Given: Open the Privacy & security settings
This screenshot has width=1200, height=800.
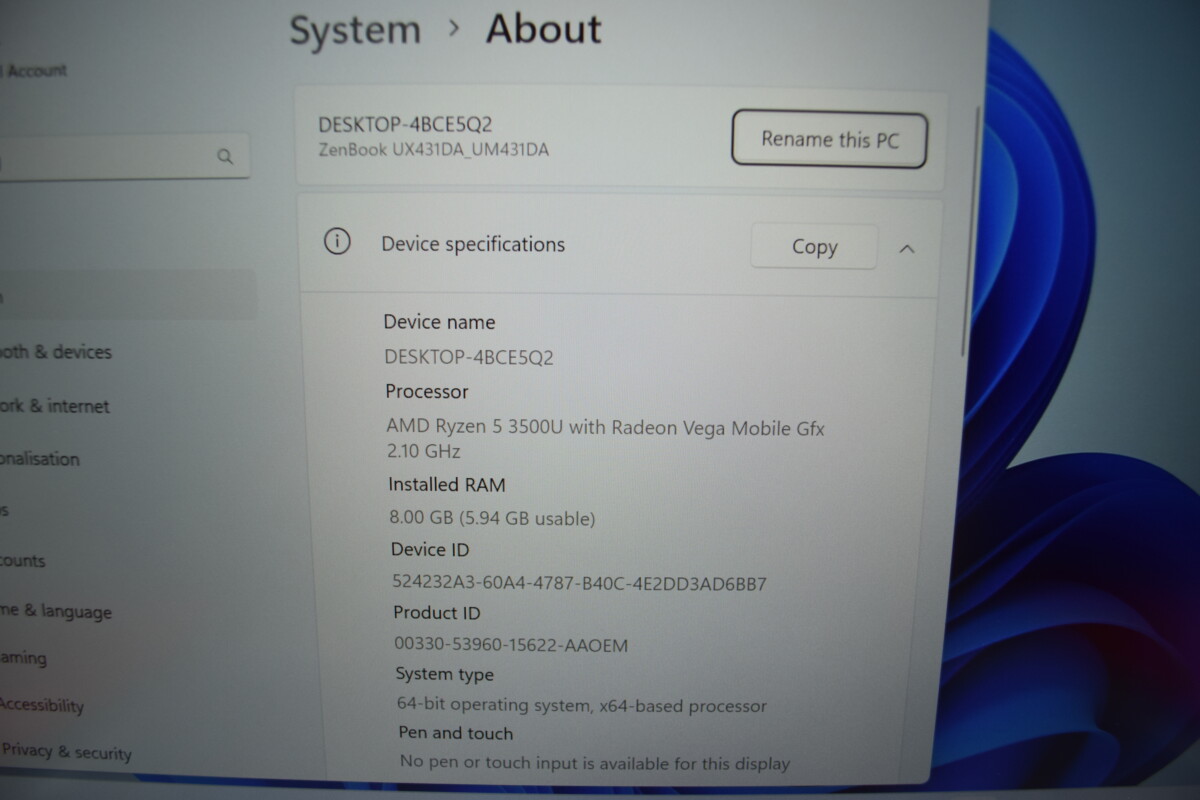Looking at the screenshot, I should [66, 752].
